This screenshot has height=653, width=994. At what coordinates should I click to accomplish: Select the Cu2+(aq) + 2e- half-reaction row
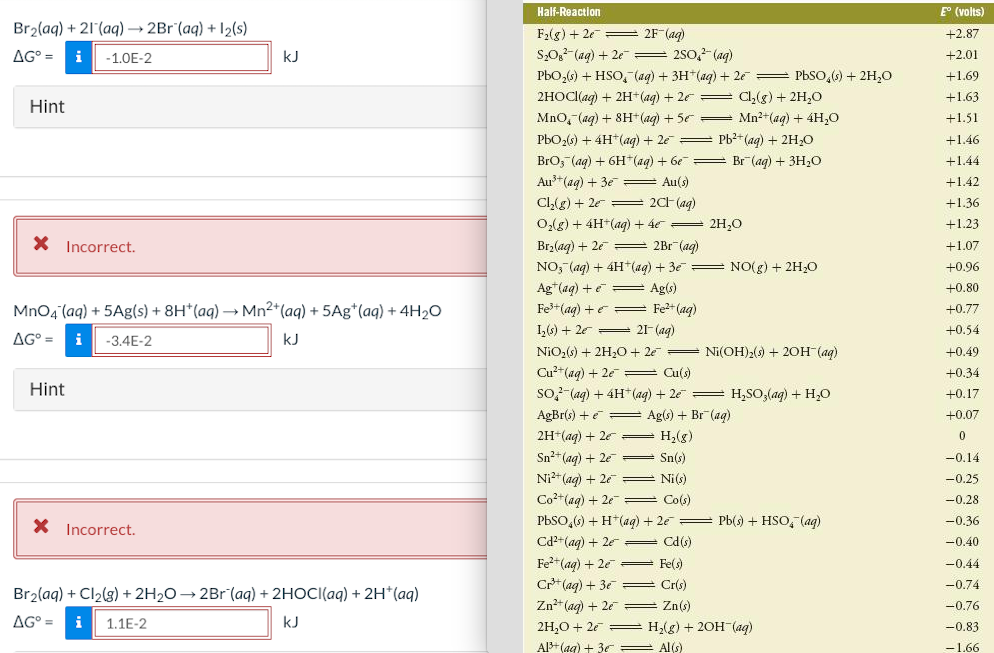(758, 373)
